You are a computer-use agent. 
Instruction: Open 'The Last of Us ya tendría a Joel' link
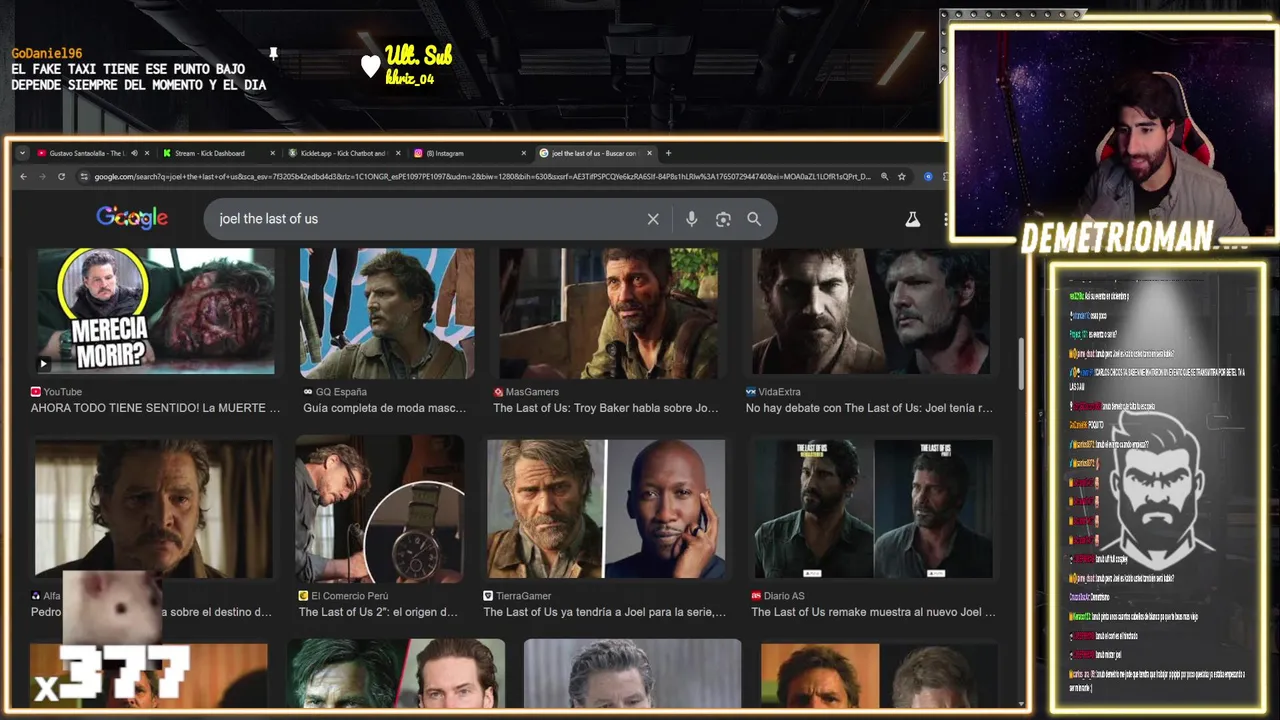(x=604, y=612)
